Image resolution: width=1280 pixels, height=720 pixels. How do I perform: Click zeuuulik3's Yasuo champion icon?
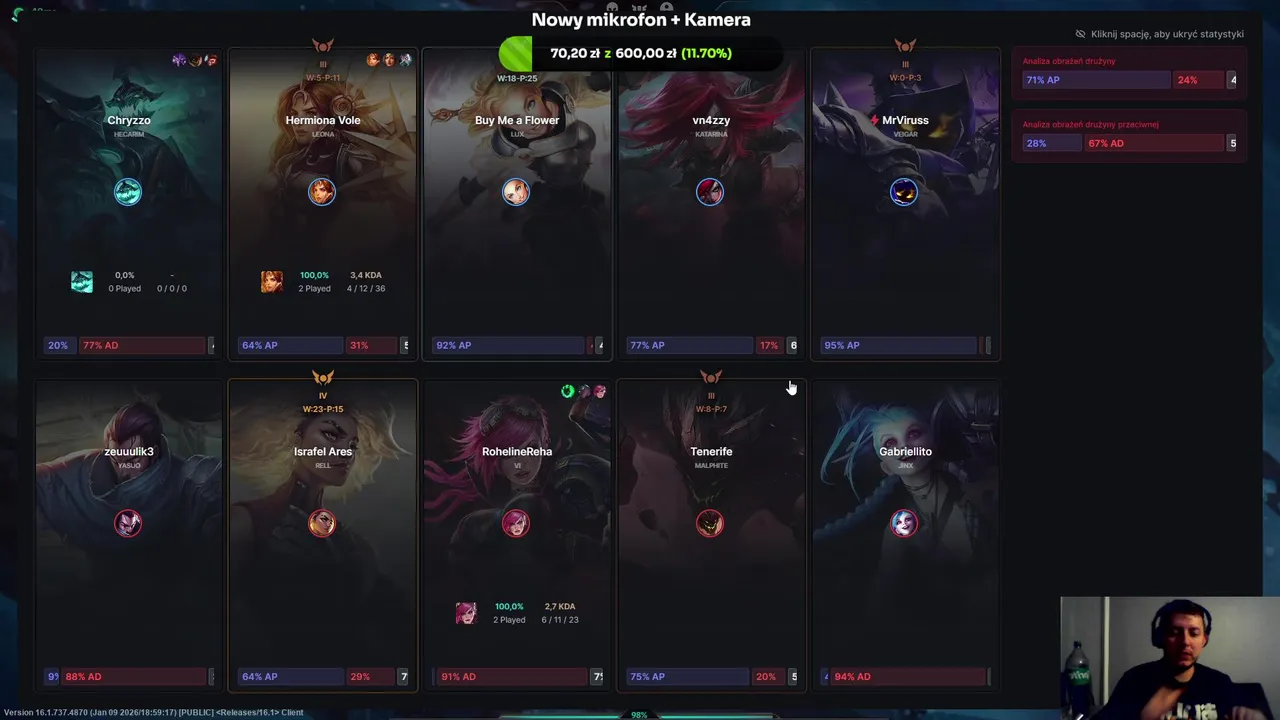click(x=128, y=523)
